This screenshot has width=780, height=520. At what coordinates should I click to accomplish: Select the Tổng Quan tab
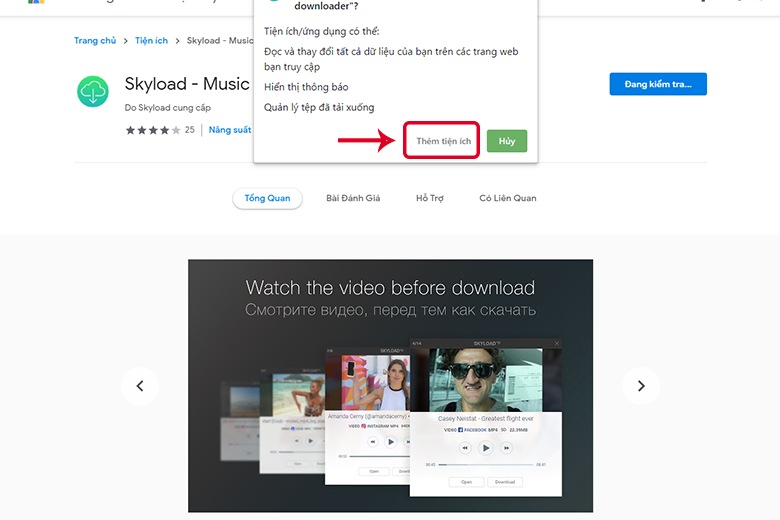pyautogui.click(x=267, y=198)
